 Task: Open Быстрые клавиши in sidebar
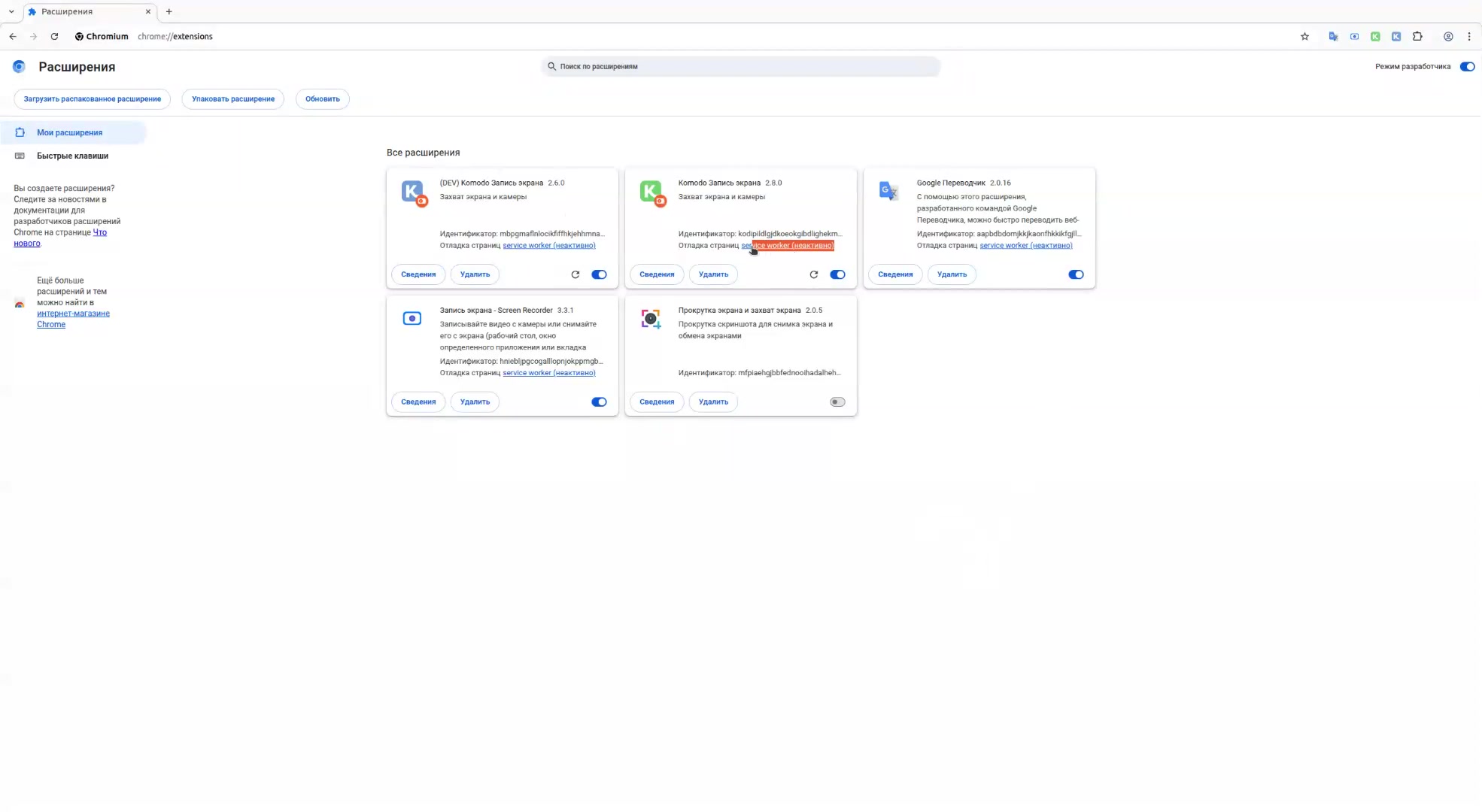click(x=73, y=156)
